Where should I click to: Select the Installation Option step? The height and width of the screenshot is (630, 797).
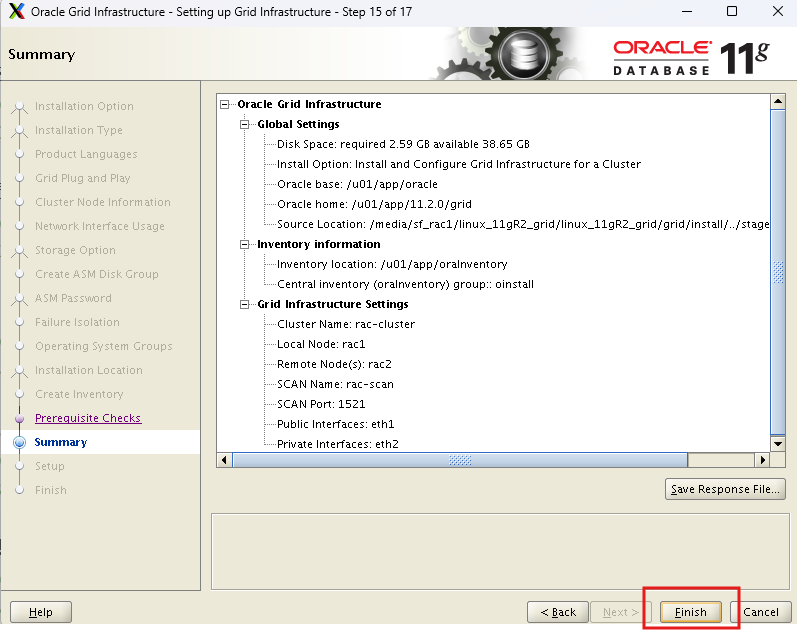[x=84, y=106]
